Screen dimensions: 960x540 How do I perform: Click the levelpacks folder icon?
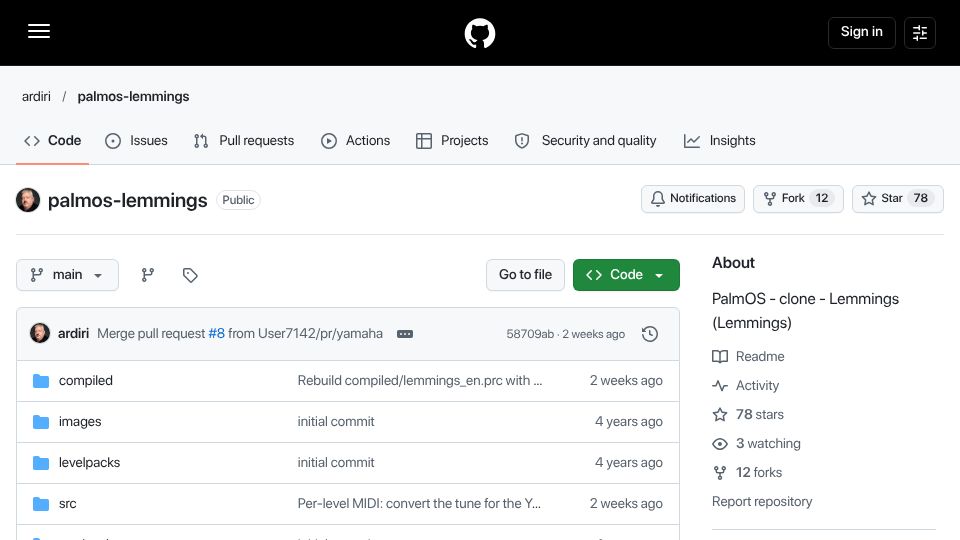(41, 463)
